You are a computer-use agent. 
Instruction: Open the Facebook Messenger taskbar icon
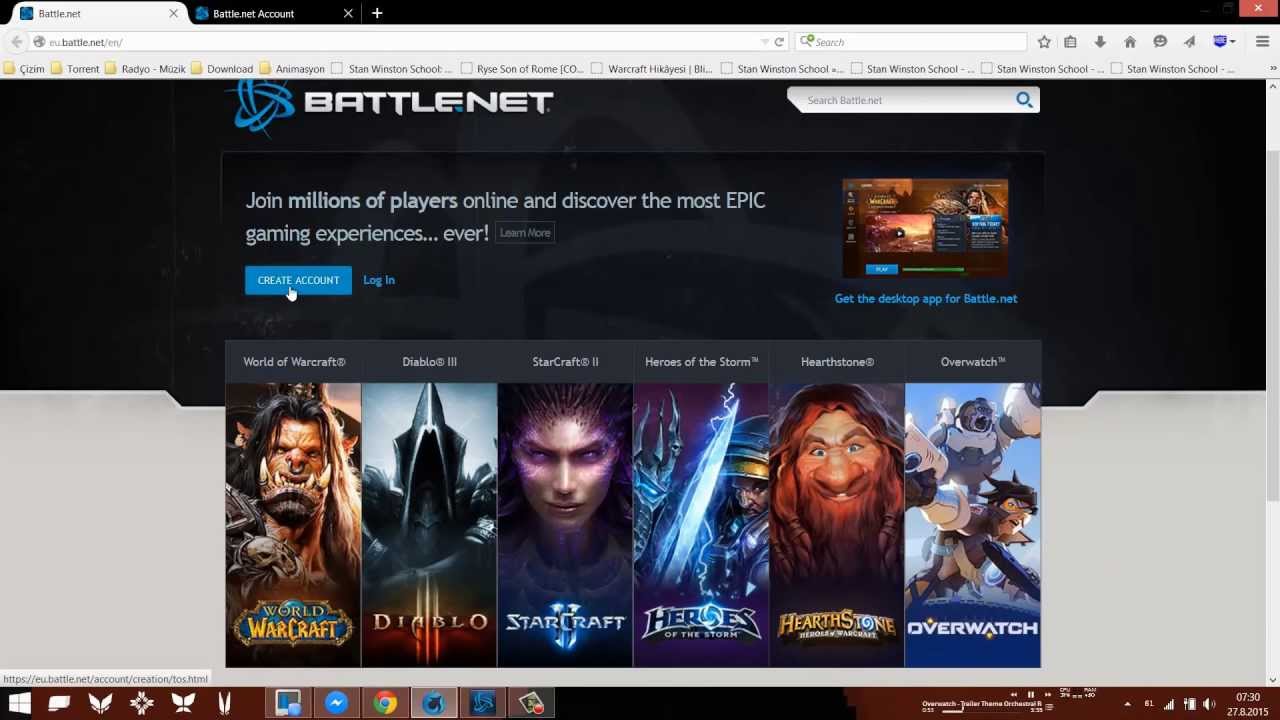pyautogui.click(x=336, y=703)
